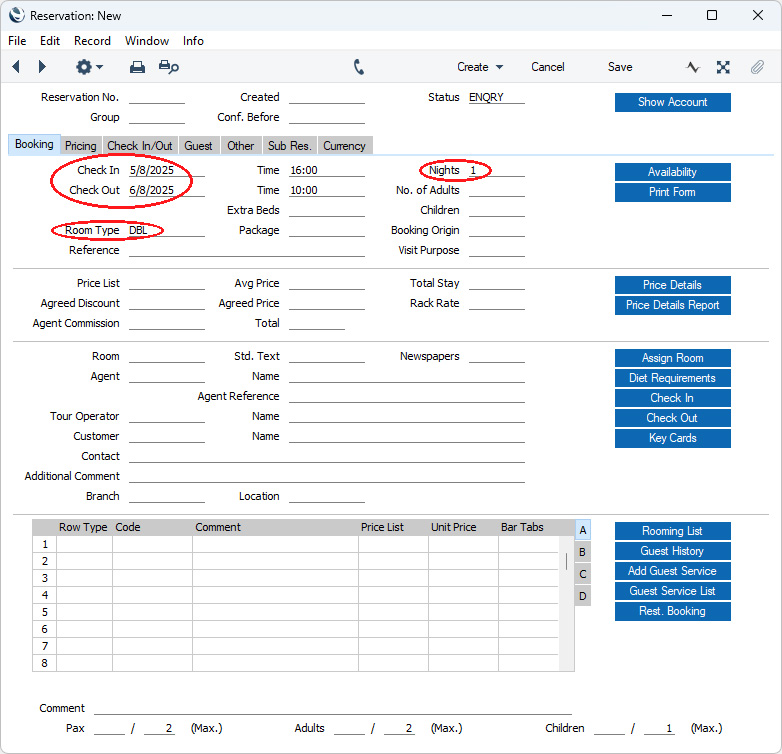Click Save in the toolbar

[620, 67]
